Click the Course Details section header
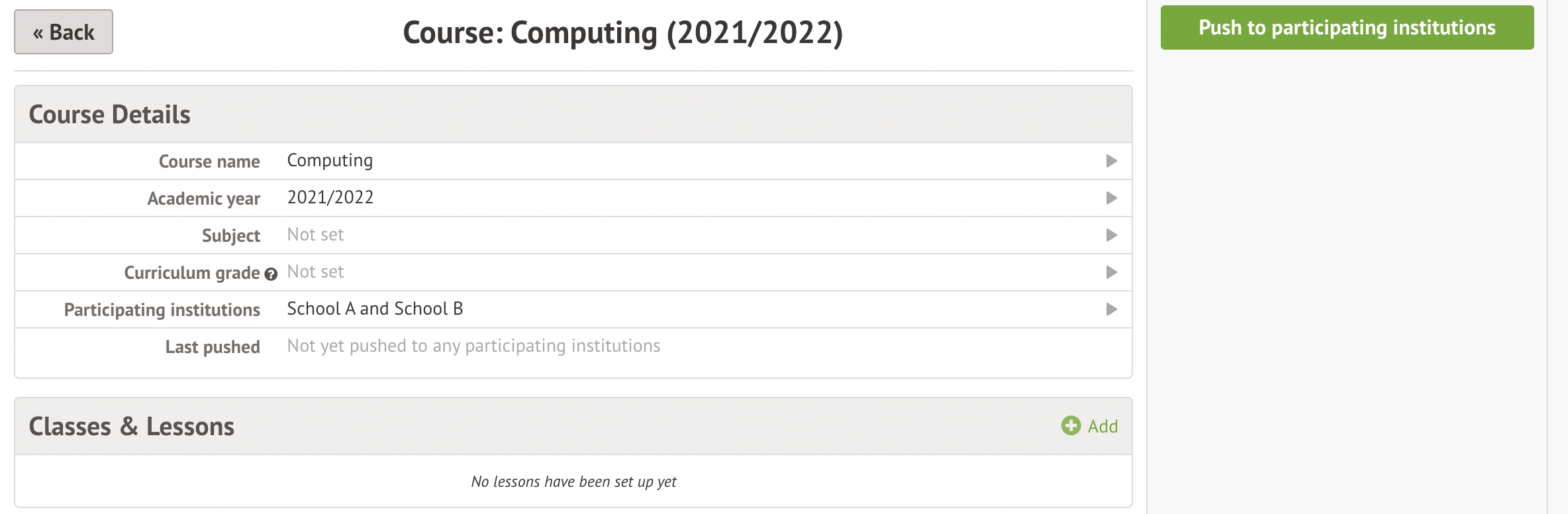 pyautogui.click(x=110, y=115)
